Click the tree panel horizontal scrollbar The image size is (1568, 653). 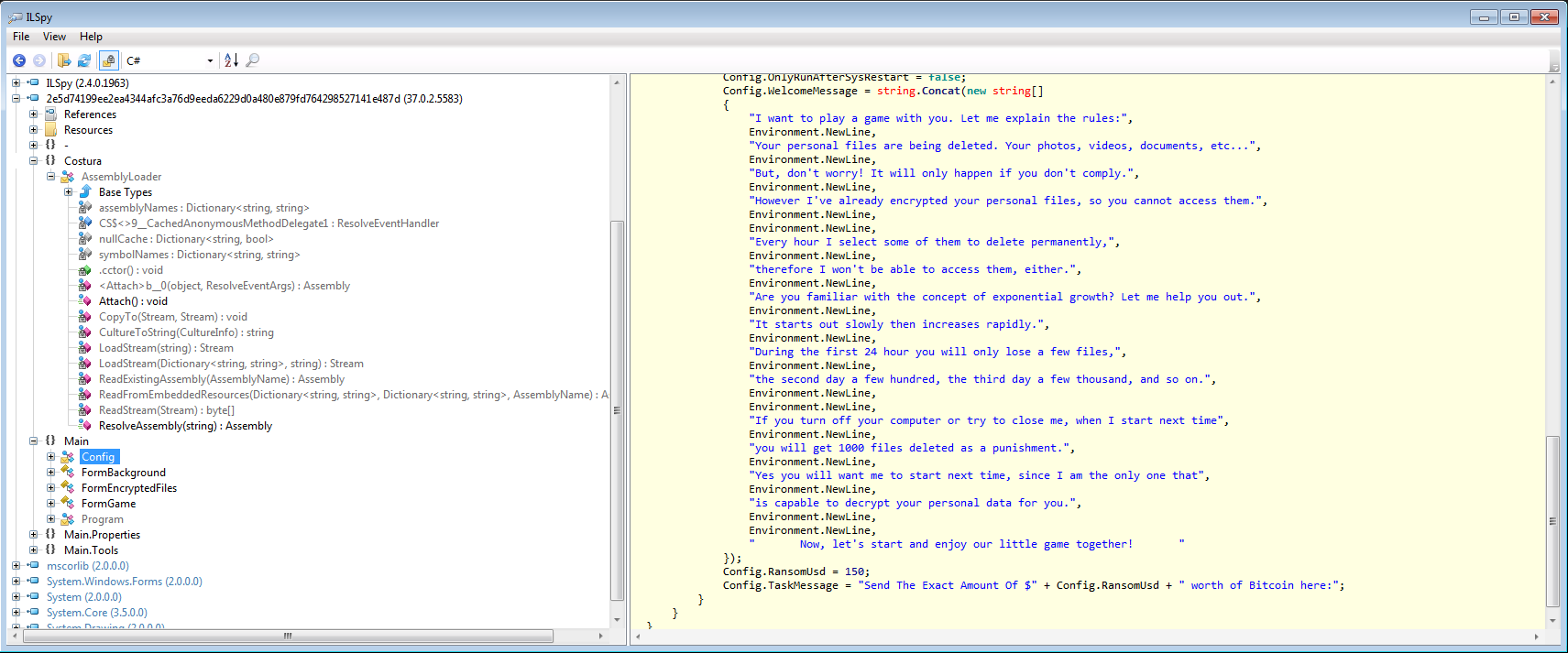coord(288,636)
